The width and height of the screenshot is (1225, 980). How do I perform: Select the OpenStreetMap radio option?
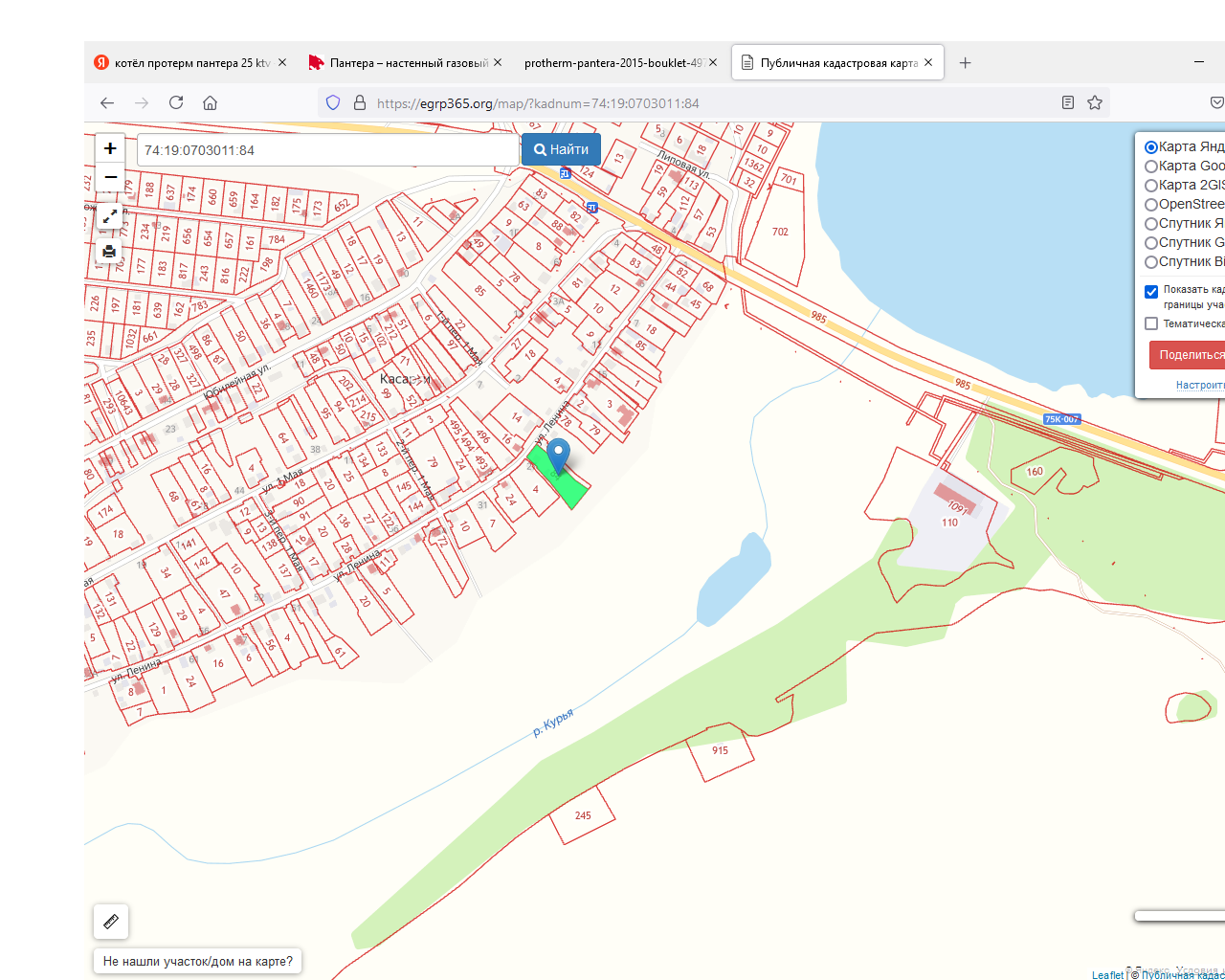[1151, 205]
